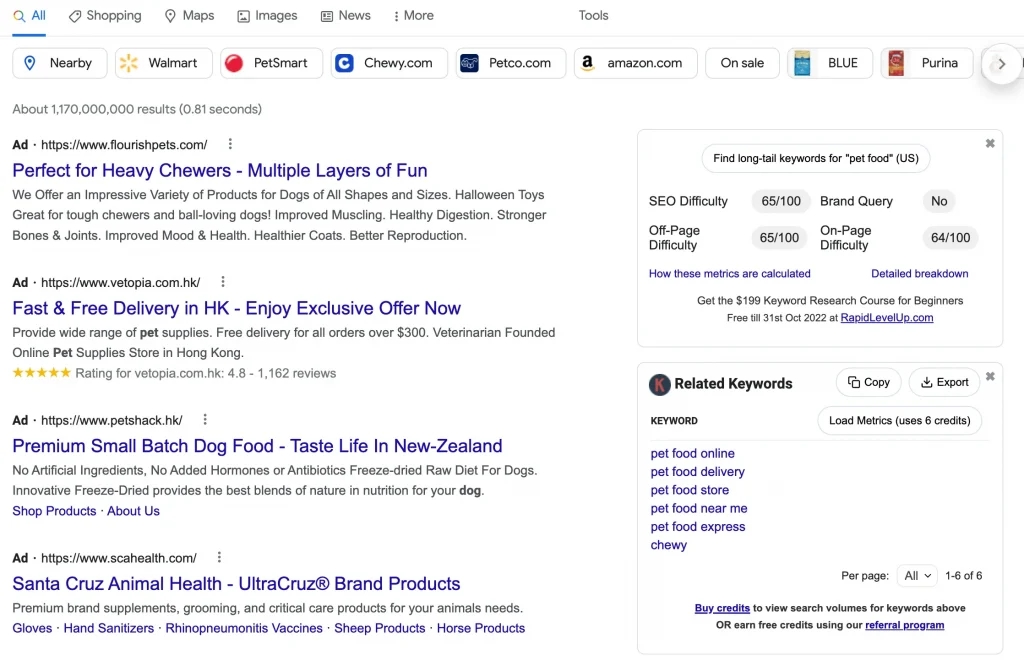The width and height of the screenshot is (1024, 660).
Task: Open the Shopping search tab
Action: 105,16
